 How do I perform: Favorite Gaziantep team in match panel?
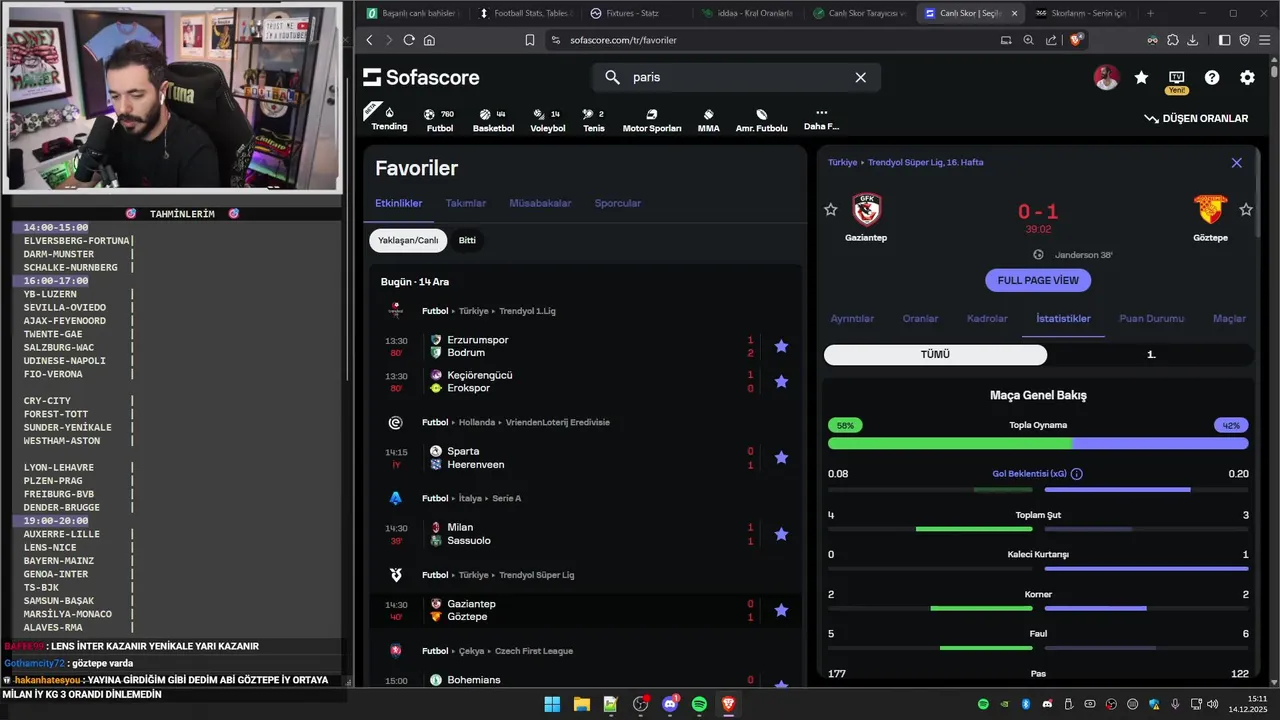[x=830, y=209]
